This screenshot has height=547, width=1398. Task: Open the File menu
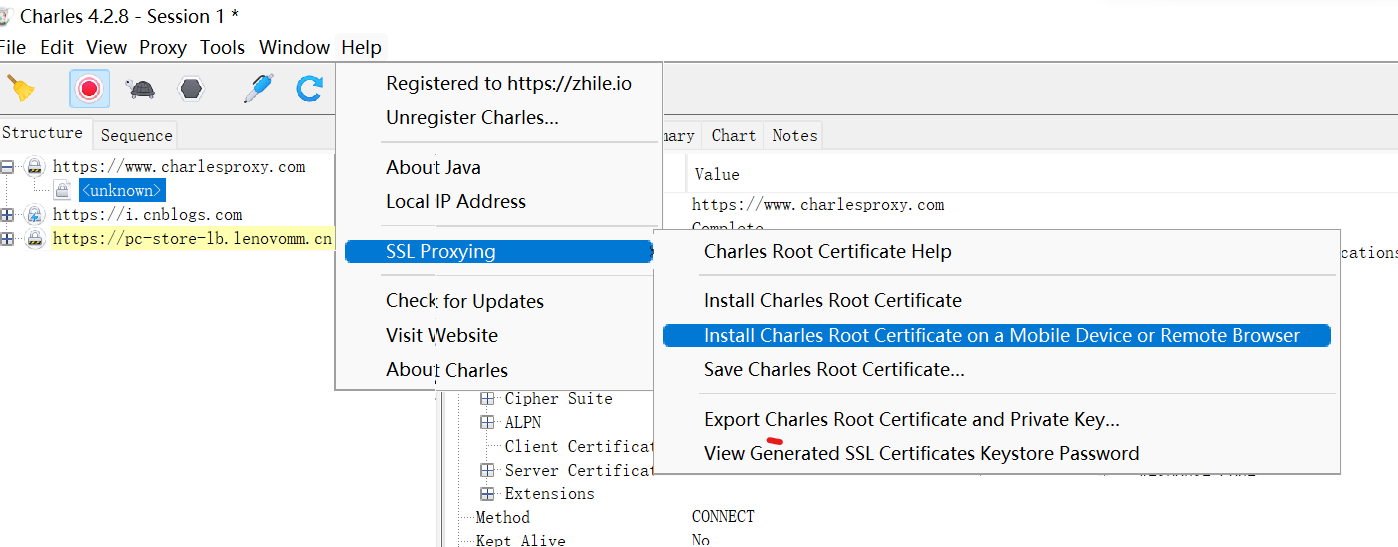click(x=13, y=47)
